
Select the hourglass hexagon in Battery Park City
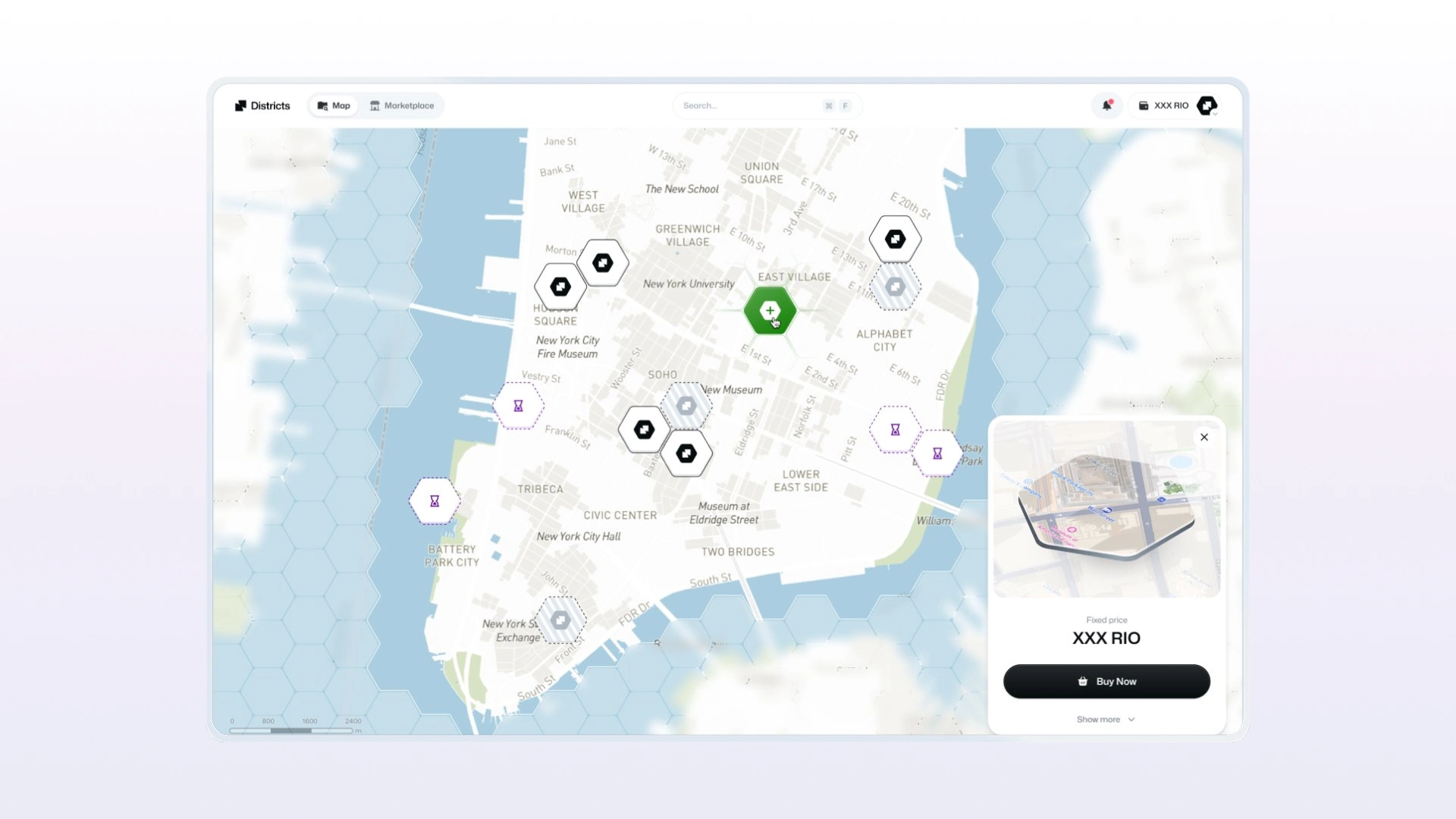435,501
